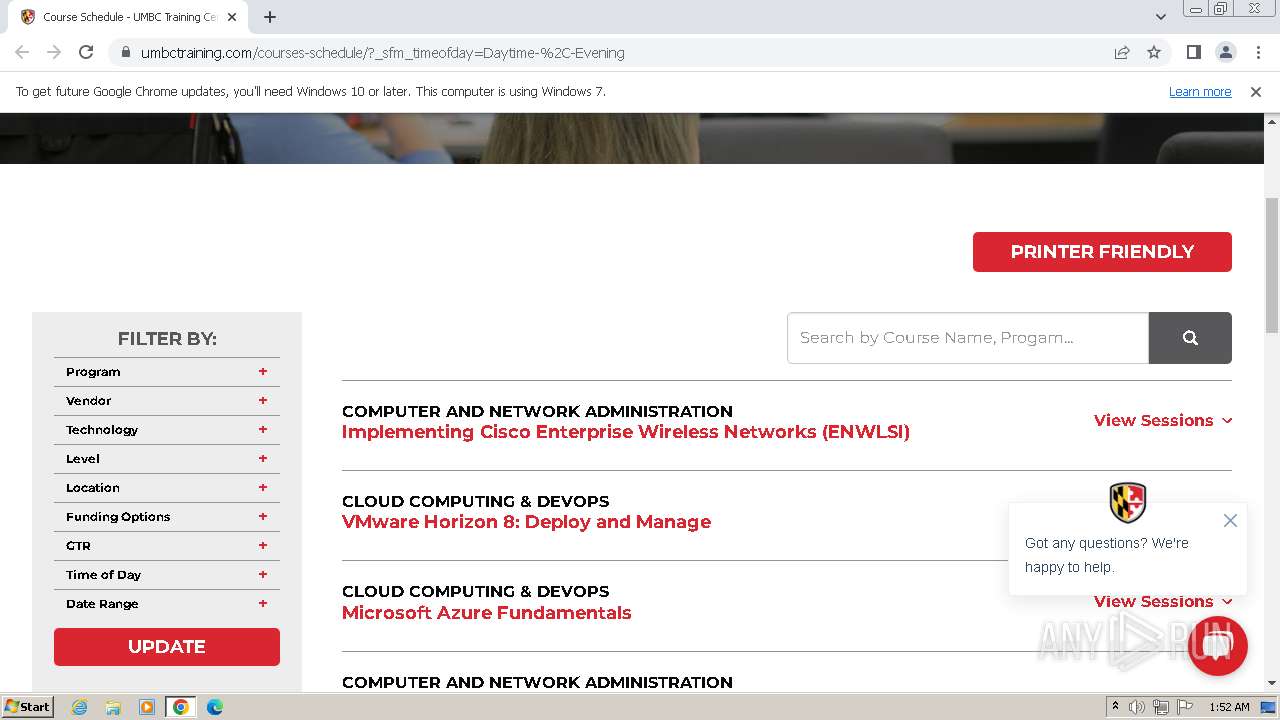Viewport: 1280px width, 720px height.
Task: Click the UPDATE filter button
Action: click(x=167, y=647)
